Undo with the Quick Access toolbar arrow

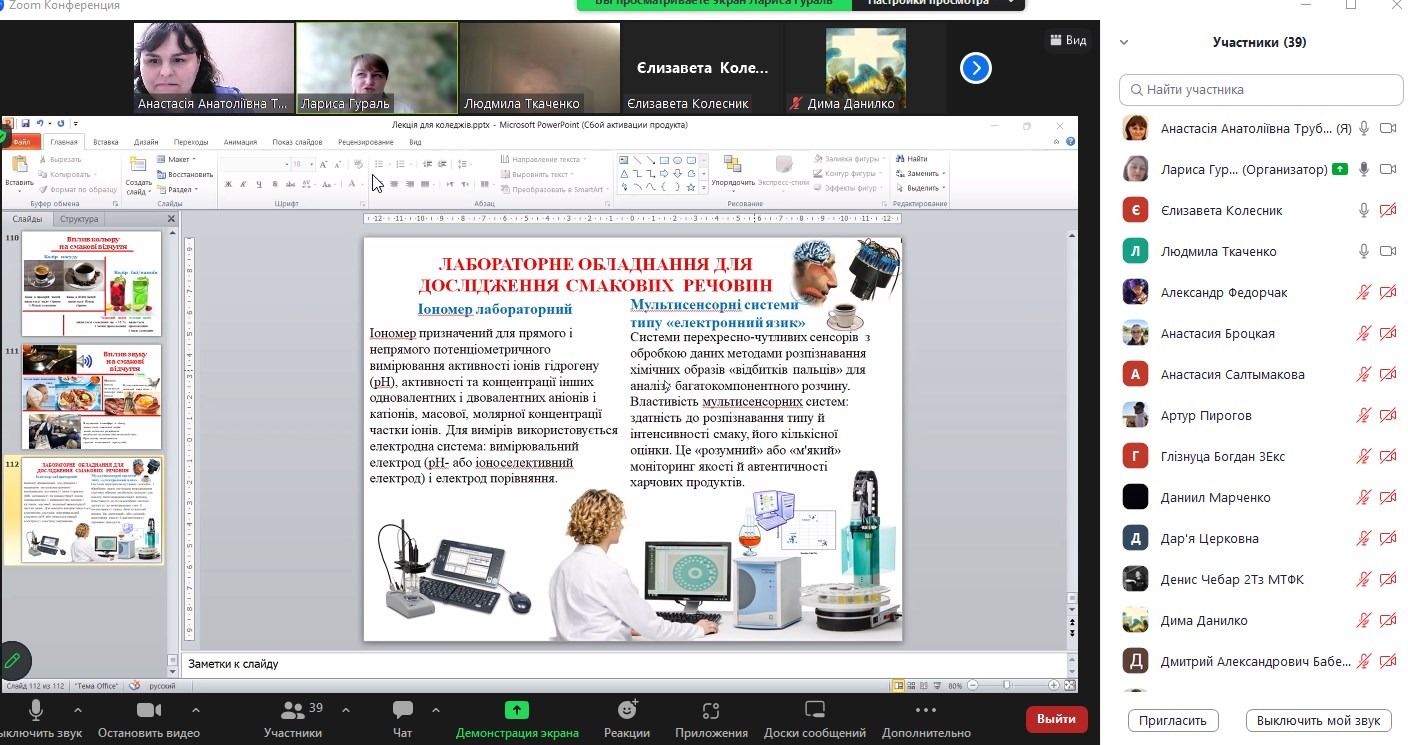[x=42, y=124]
